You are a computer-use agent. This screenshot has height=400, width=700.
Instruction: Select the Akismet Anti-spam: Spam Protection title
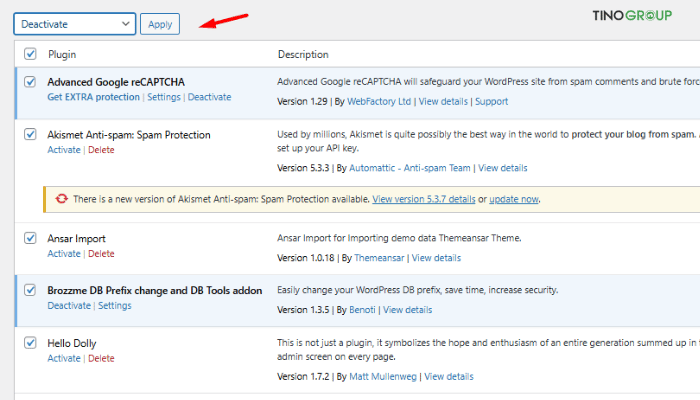coord(129,135)
